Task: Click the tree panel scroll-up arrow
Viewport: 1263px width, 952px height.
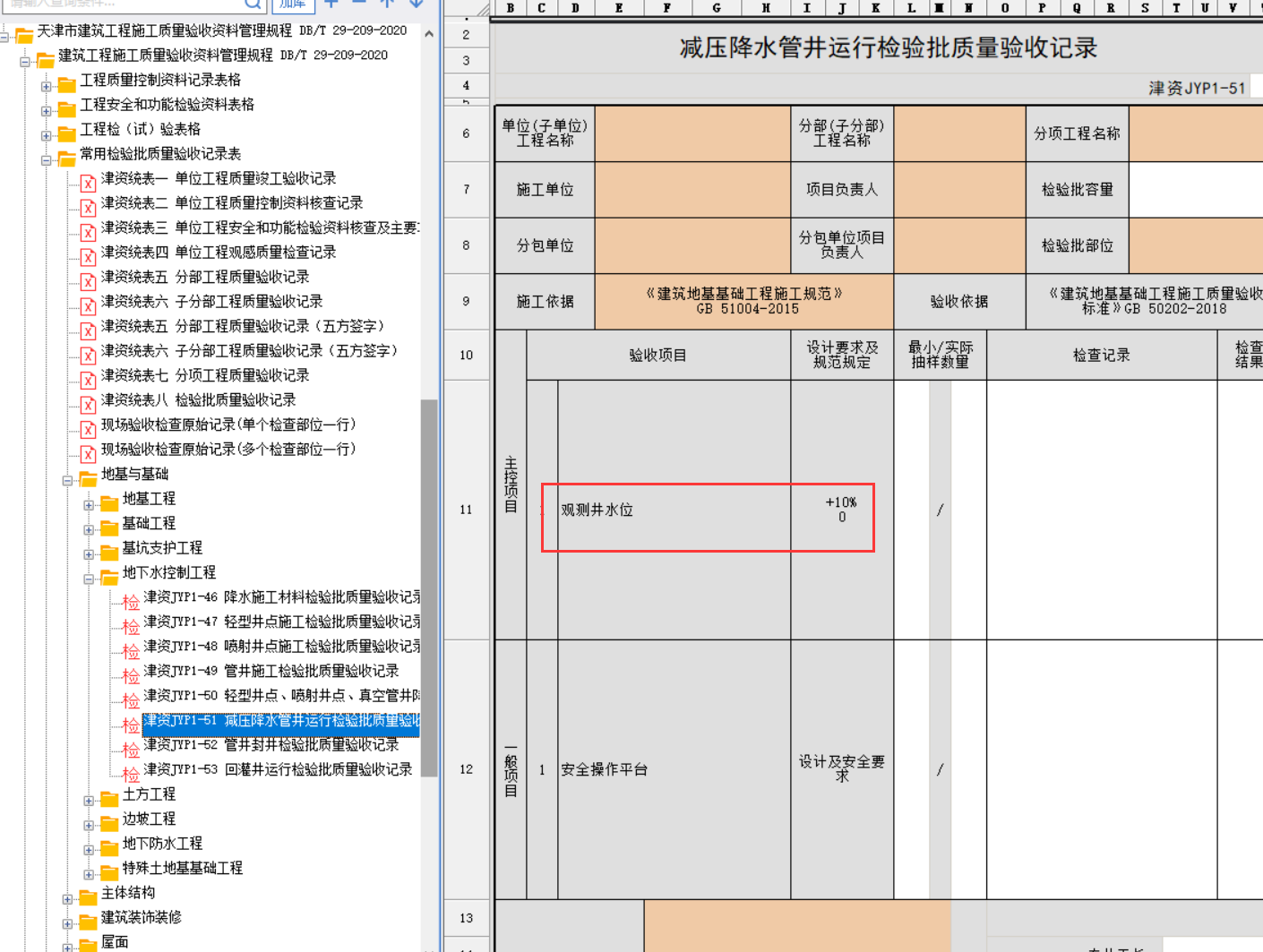Action: pyautogui.click(x=429, y=34)
